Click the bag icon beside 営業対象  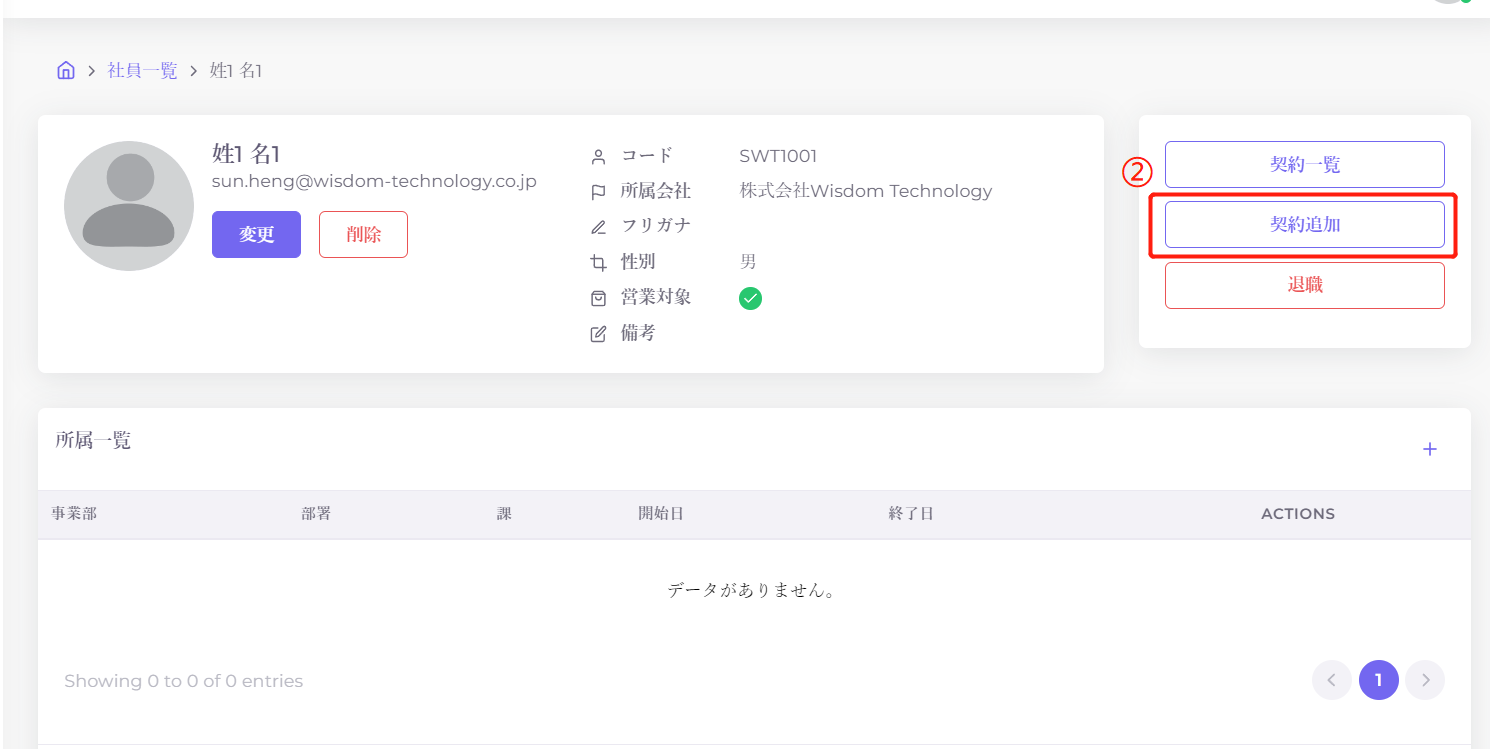point(598,298)
